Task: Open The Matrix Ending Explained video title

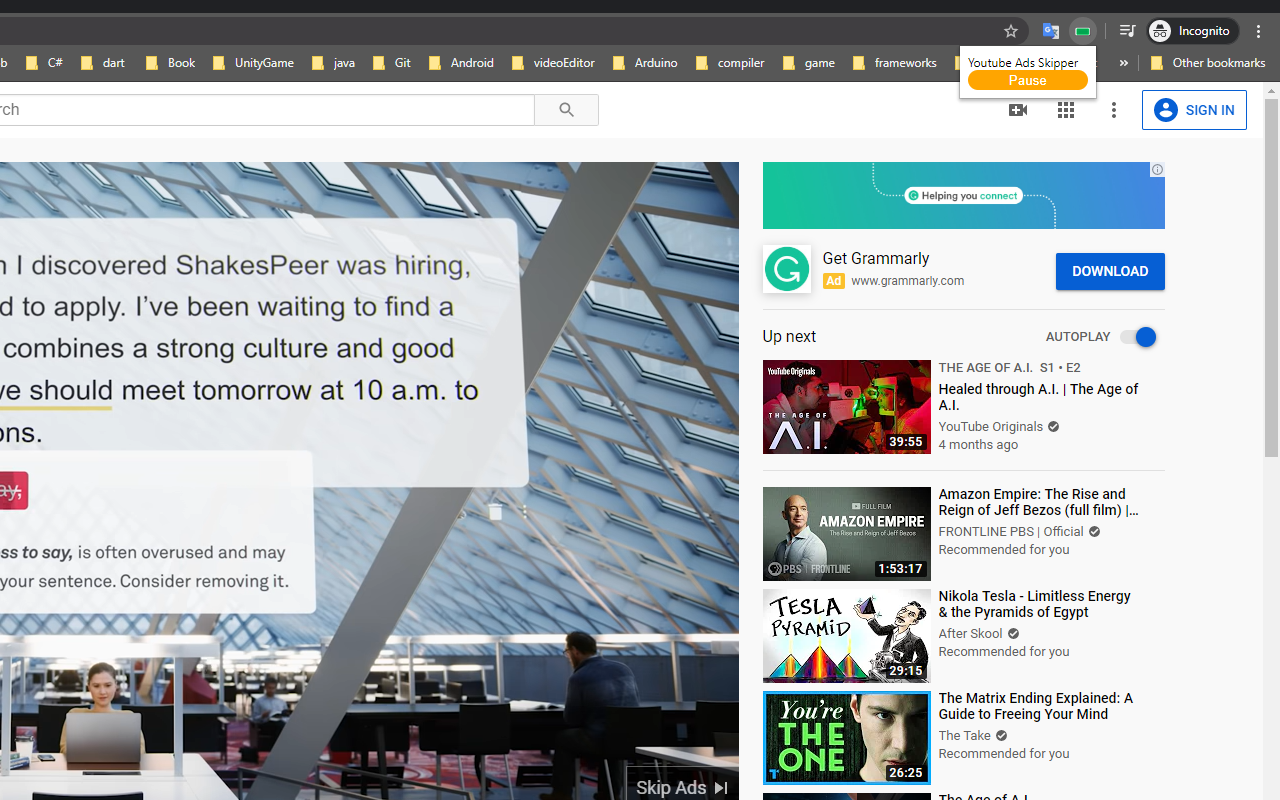Action: (x=1035, y=706)
